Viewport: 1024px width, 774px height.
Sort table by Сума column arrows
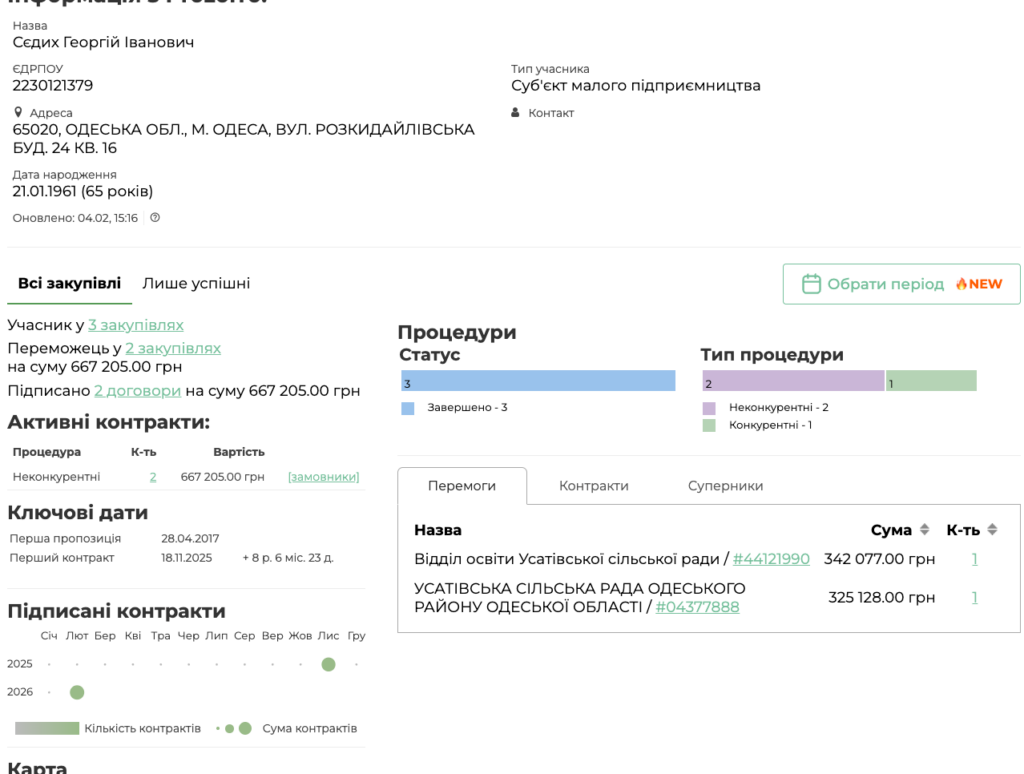click(x=924, y=530)
